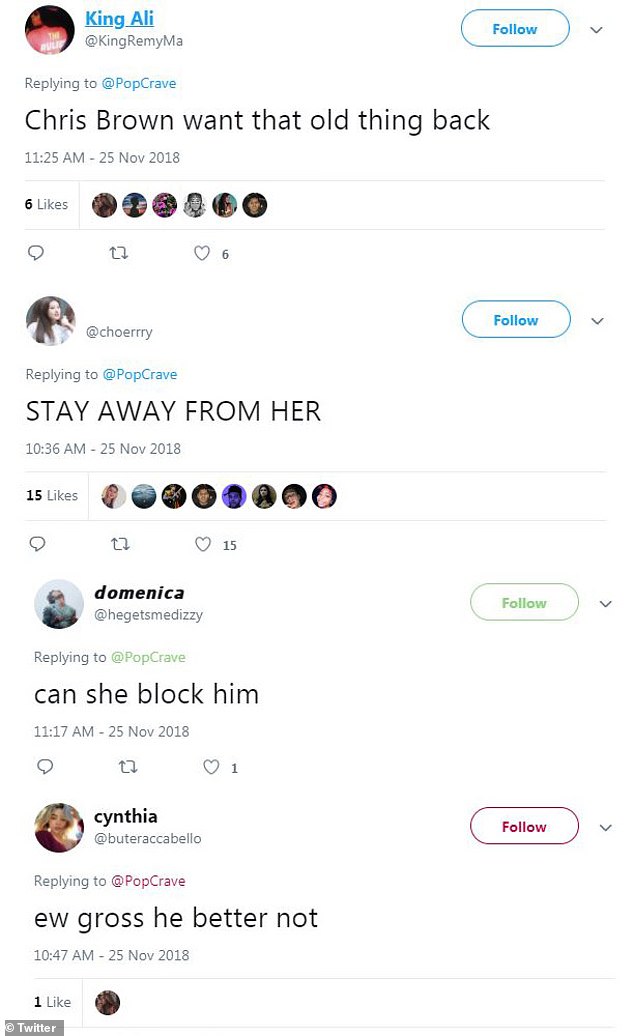Image resolution: width=634 pixels, height=1036 pixels.
Task: Follow domenica with the green Follow button
Action: 524,602
